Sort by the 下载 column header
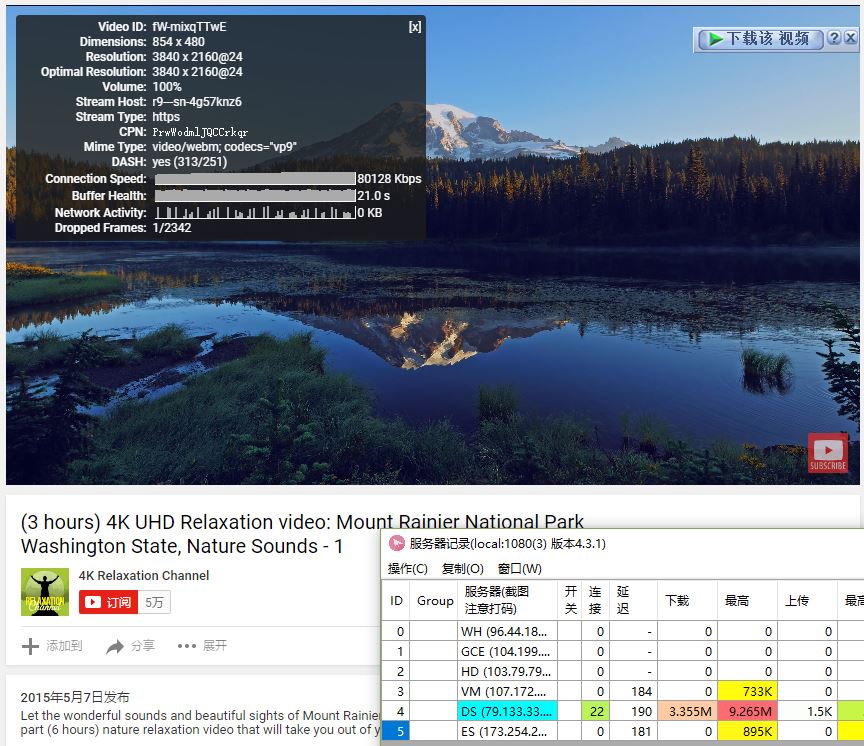Image resolution: width=864 pixels, height=746 pixels. point(677,600)
